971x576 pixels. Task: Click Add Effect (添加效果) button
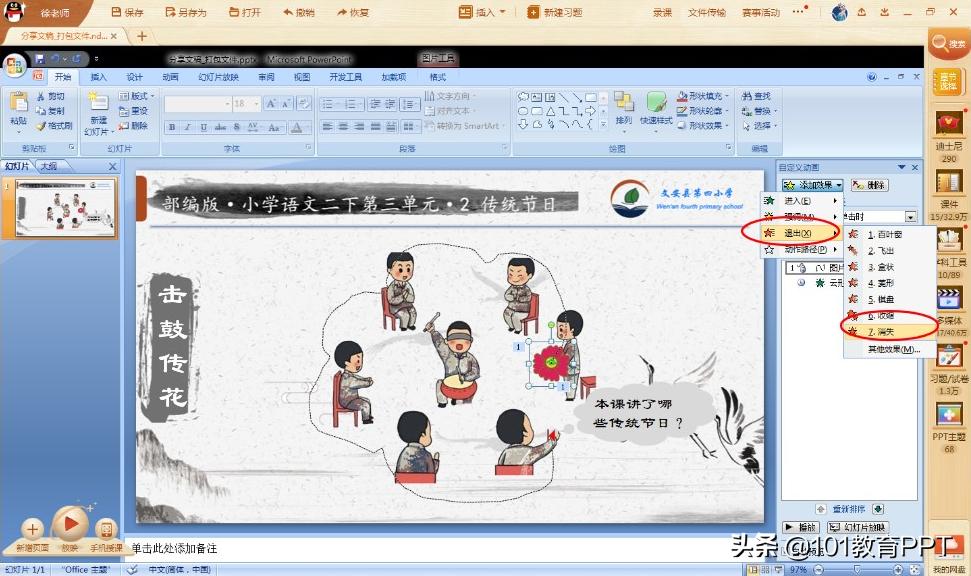(812, 185)
